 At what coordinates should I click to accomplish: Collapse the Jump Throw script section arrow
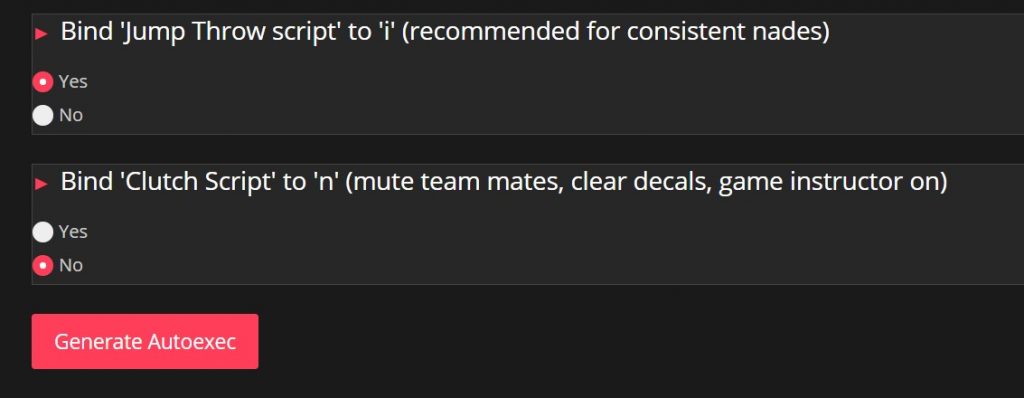42,34
